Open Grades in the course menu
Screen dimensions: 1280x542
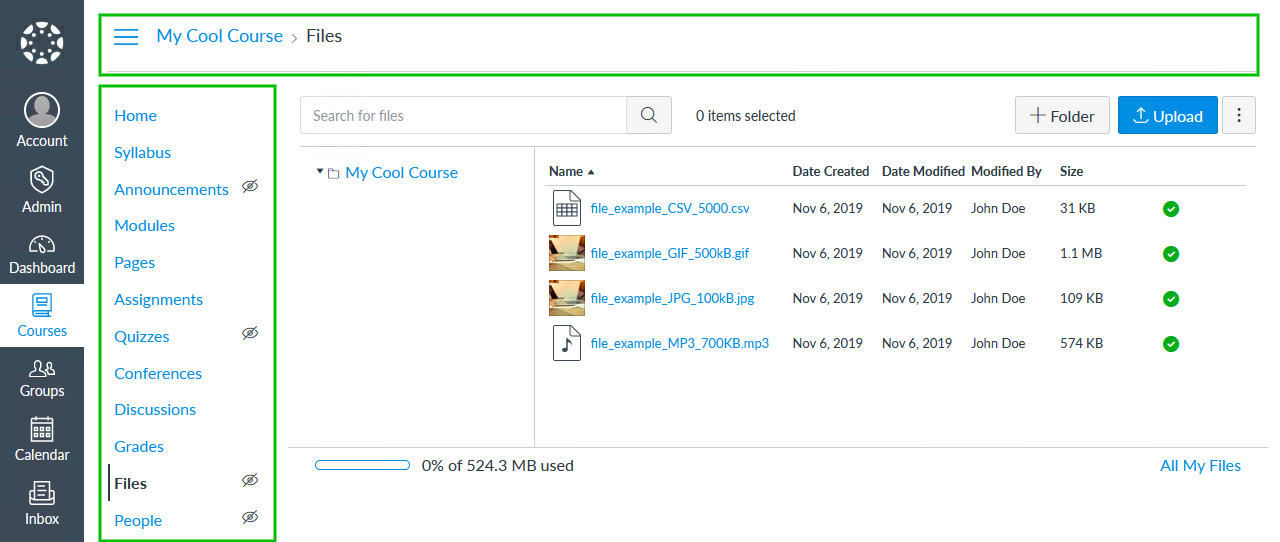pyautogui.click(x=139, y=446)
